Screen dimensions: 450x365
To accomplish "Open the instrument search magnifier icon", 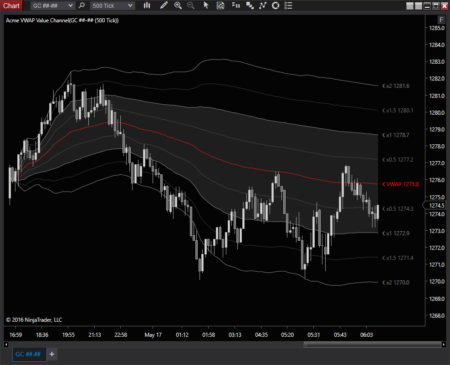I will 82,5.
